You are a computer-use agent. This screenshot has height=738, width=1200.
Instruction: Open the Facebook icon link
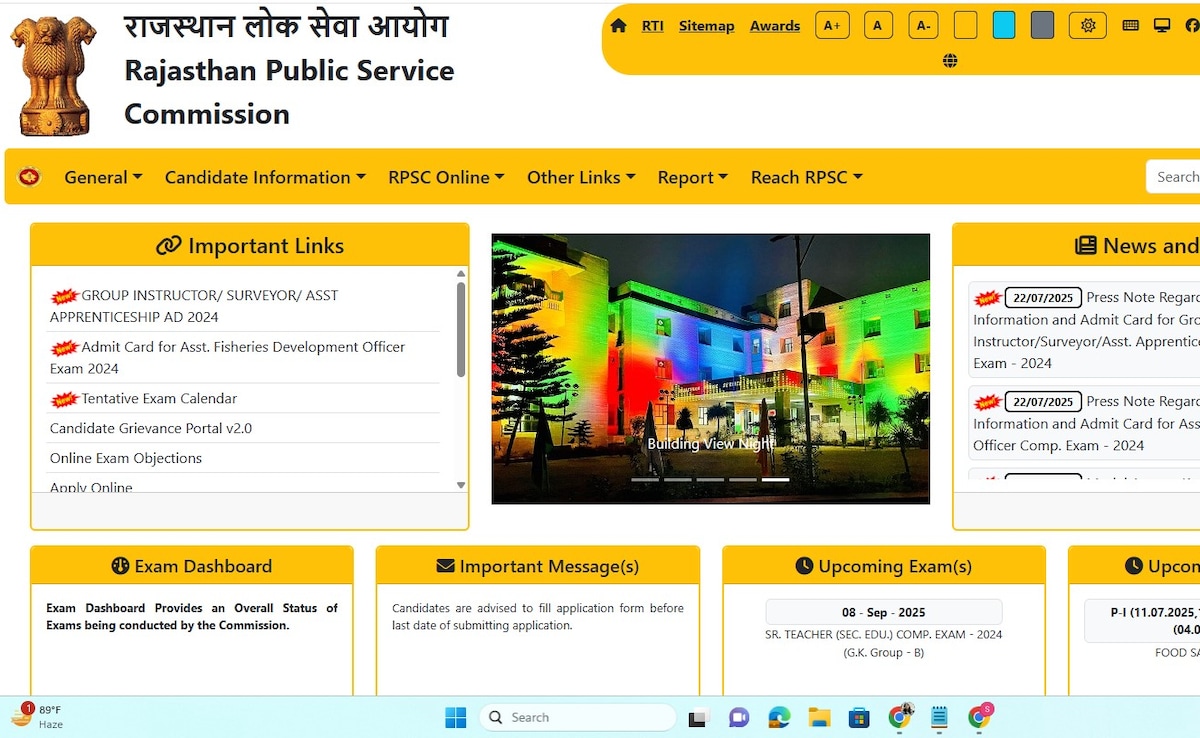point(1192,25)
